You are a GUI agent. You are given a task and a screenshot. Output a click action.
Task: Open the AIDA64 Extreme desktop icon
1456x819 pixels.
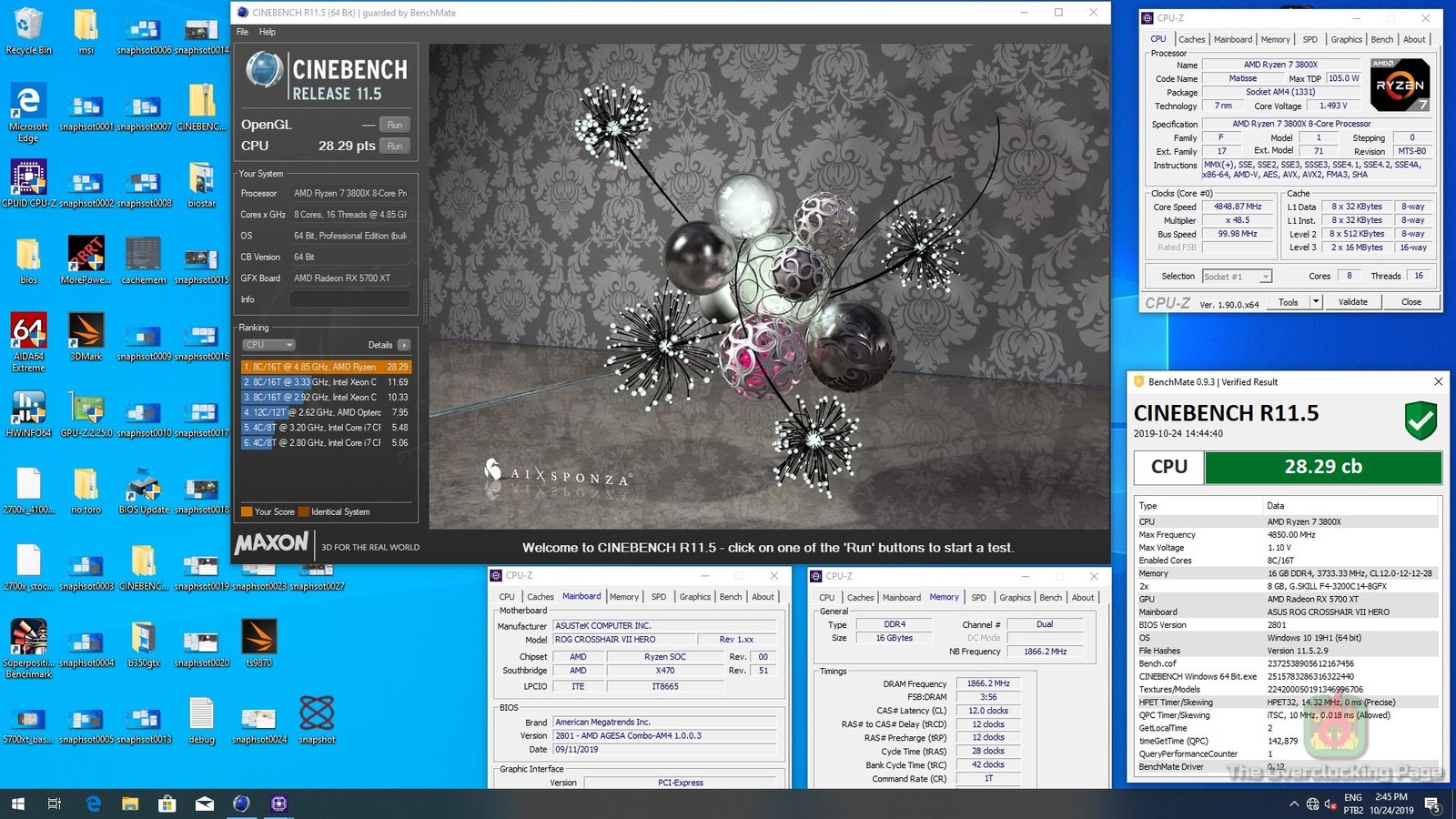[28, 333]
